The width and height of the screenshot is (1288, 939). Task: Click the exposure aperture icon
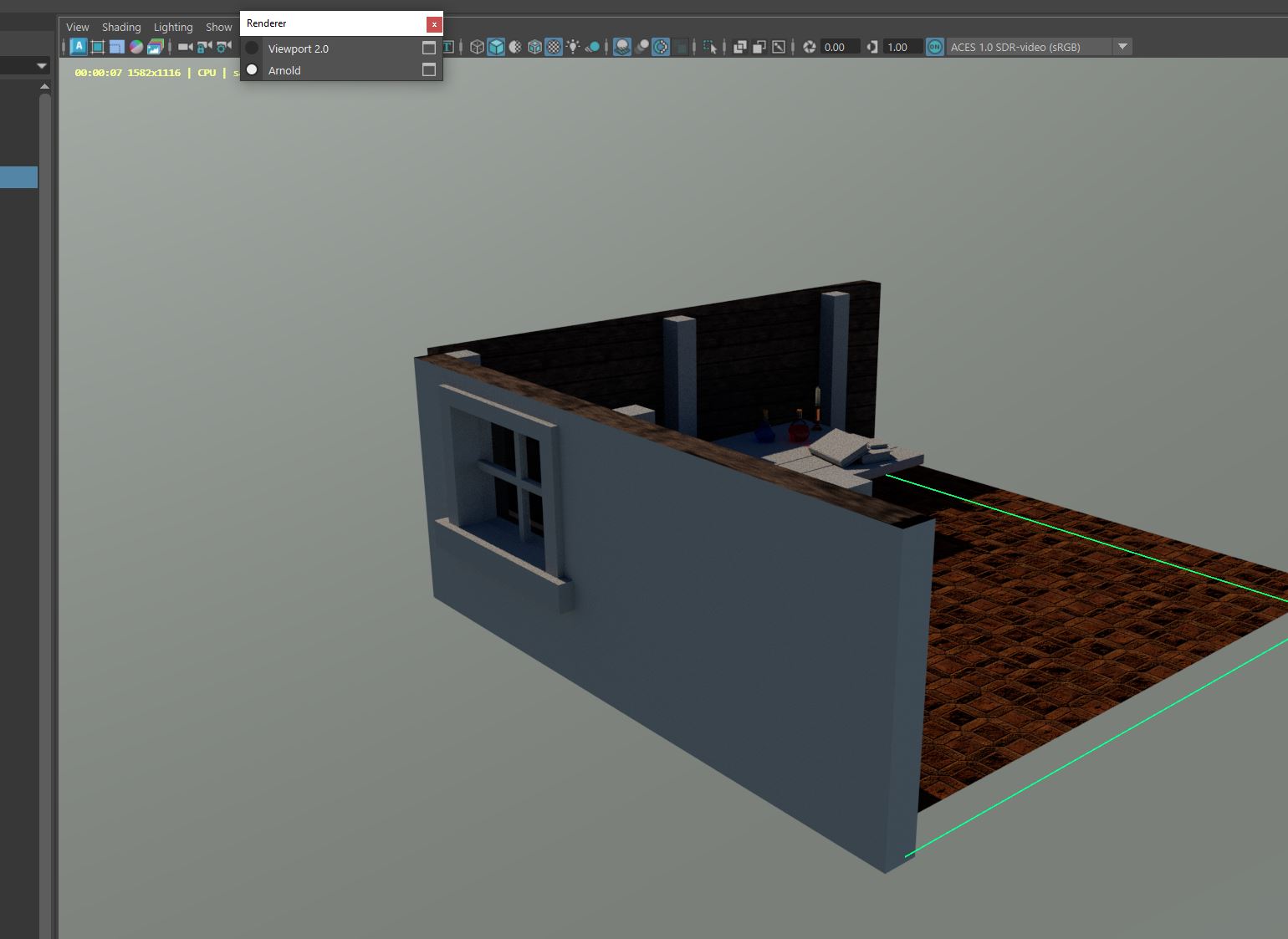point(809,47)
